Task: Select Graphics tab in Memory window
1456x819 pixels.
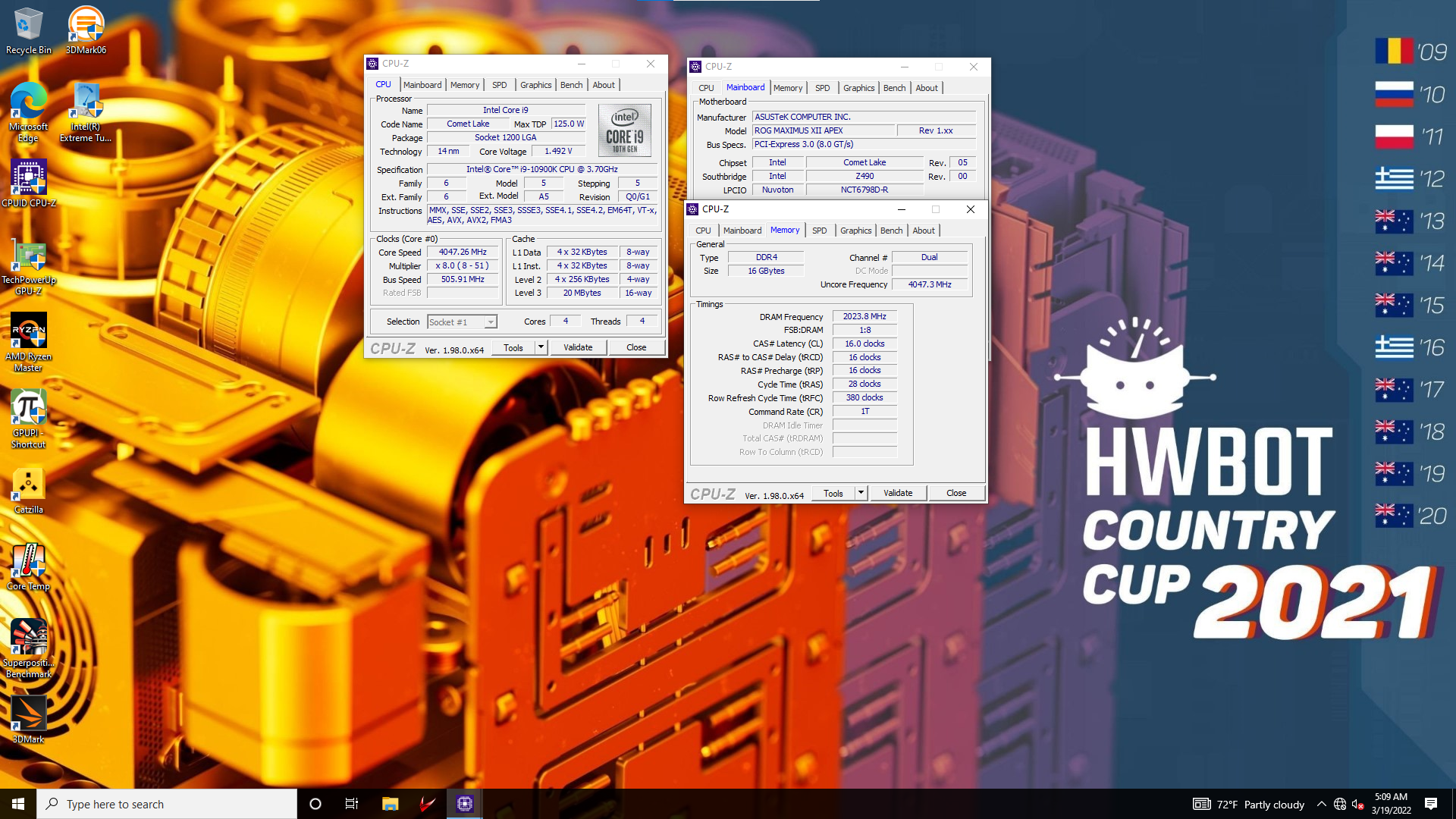Action: (x=856, y=231)
